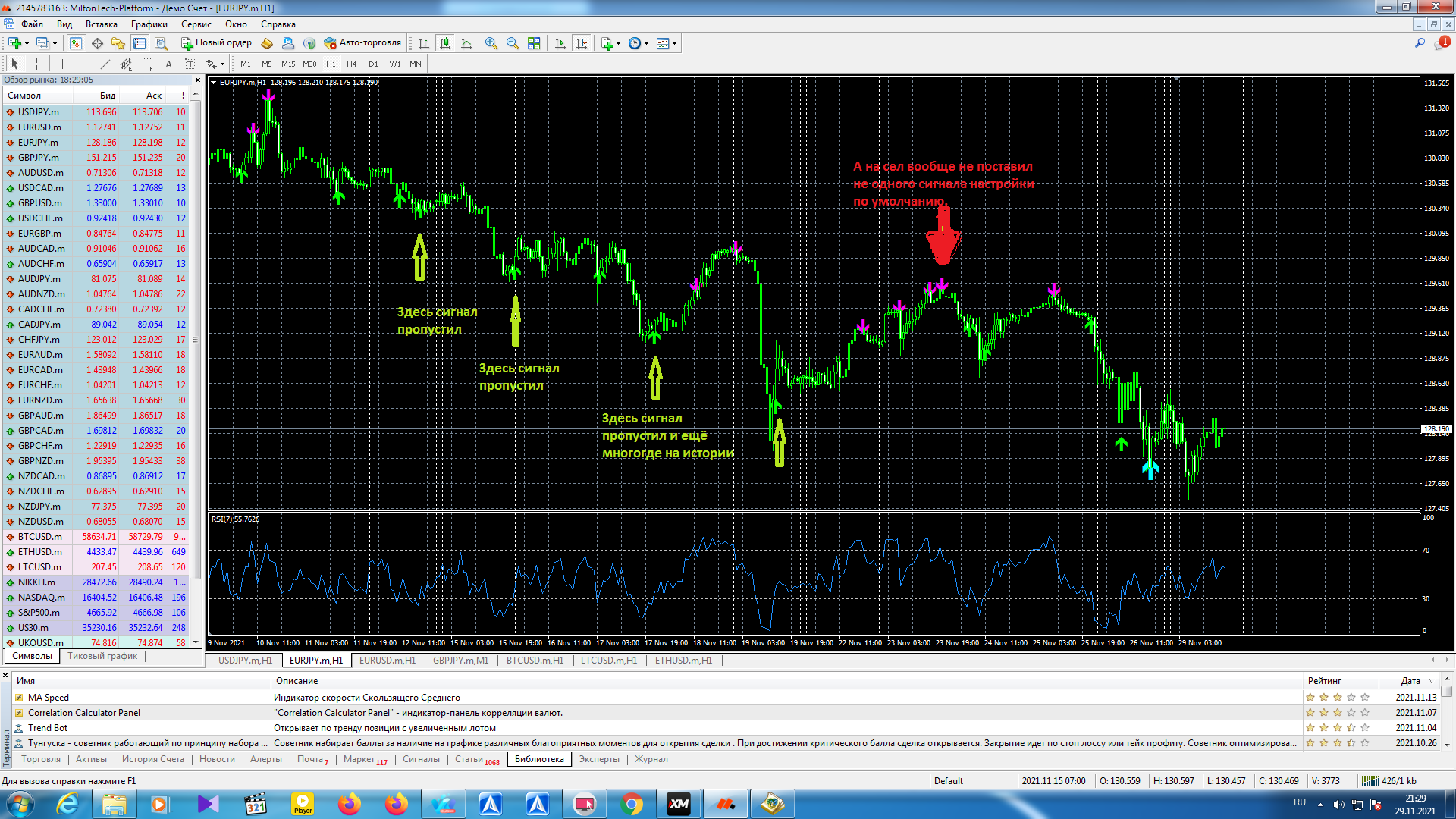Choose the trendline drawing tool
The width and height of the screenshot is (1456, 819).
[105, 64]
